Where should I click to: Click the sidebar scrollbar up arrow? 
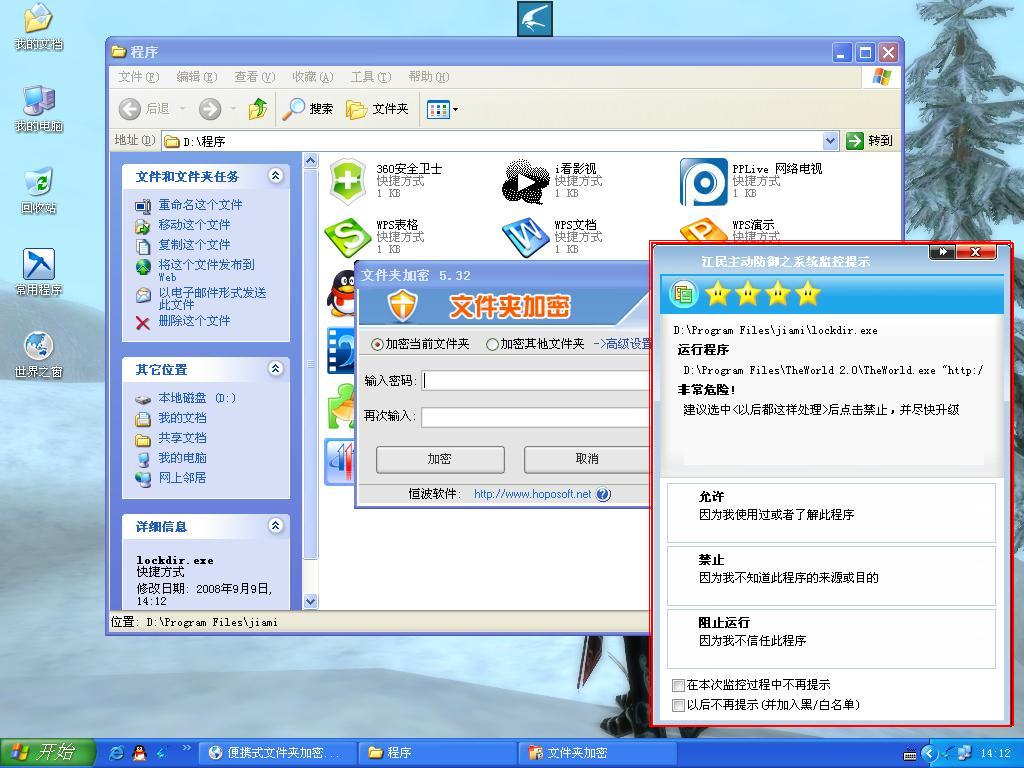(x=311, y=160)
